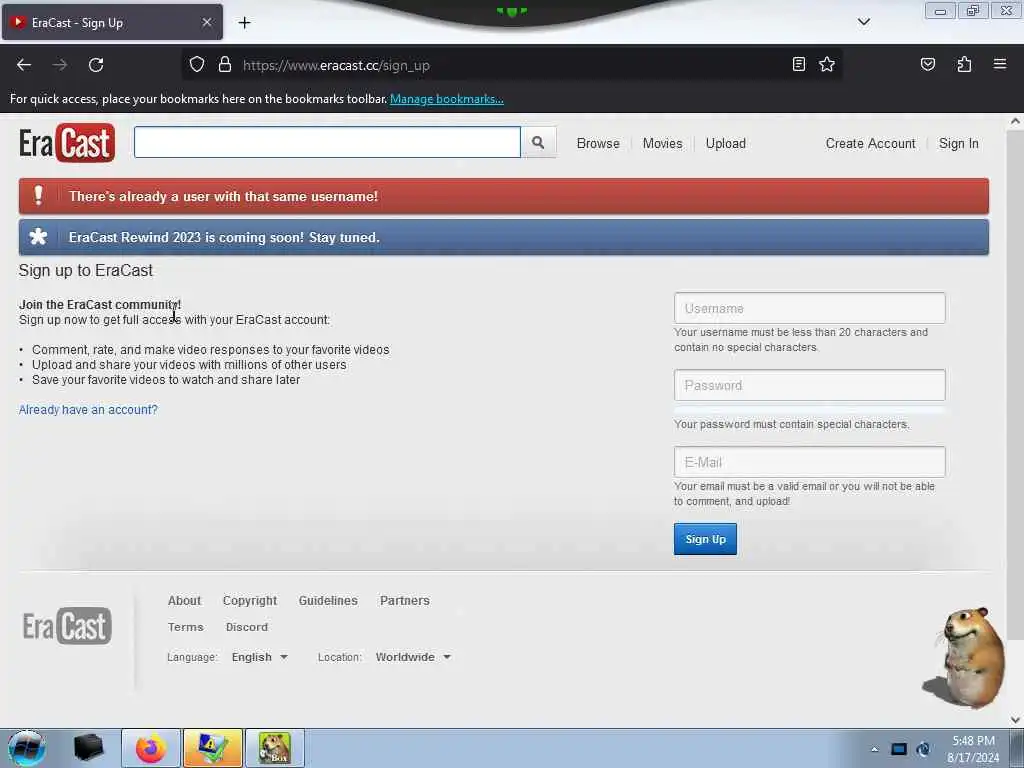This screenshot has height=768, width=1024.
Task: Click the page vertical scrollbar
Action: click(x=1016, y=385)
